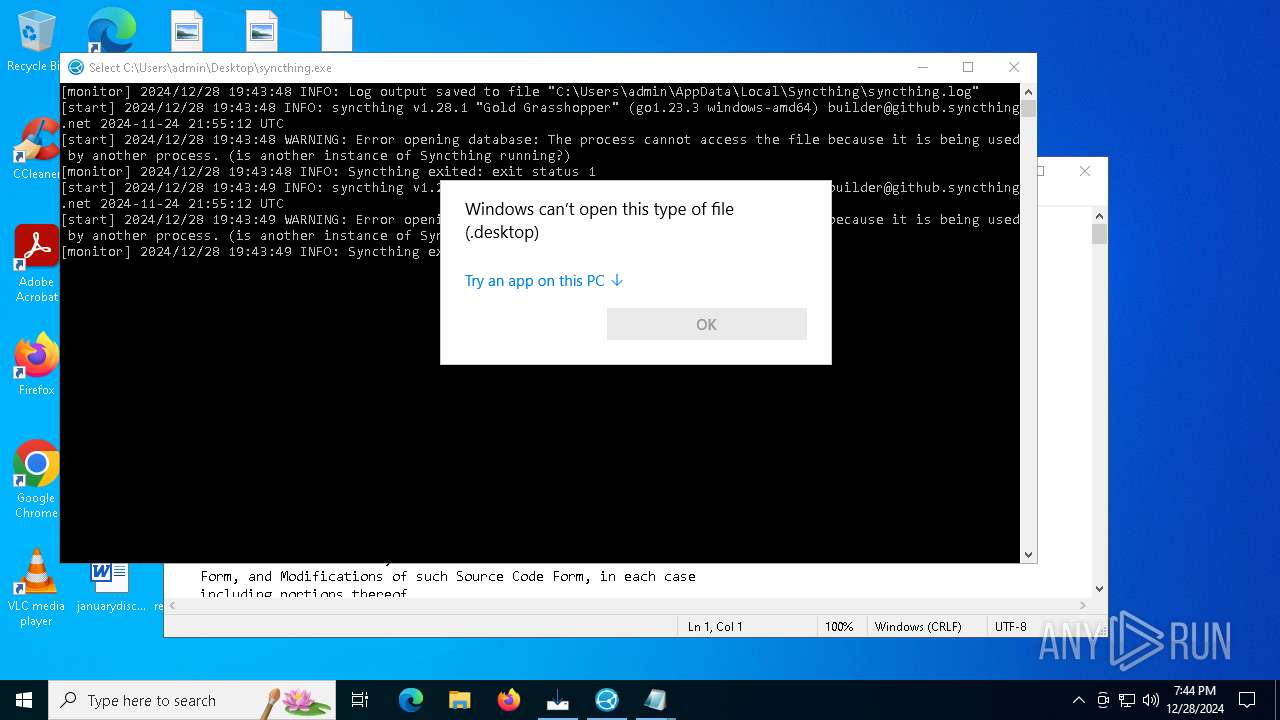Open the clock showing 7:44 PM
The image size is (1280, 720).
[1195, 700]
